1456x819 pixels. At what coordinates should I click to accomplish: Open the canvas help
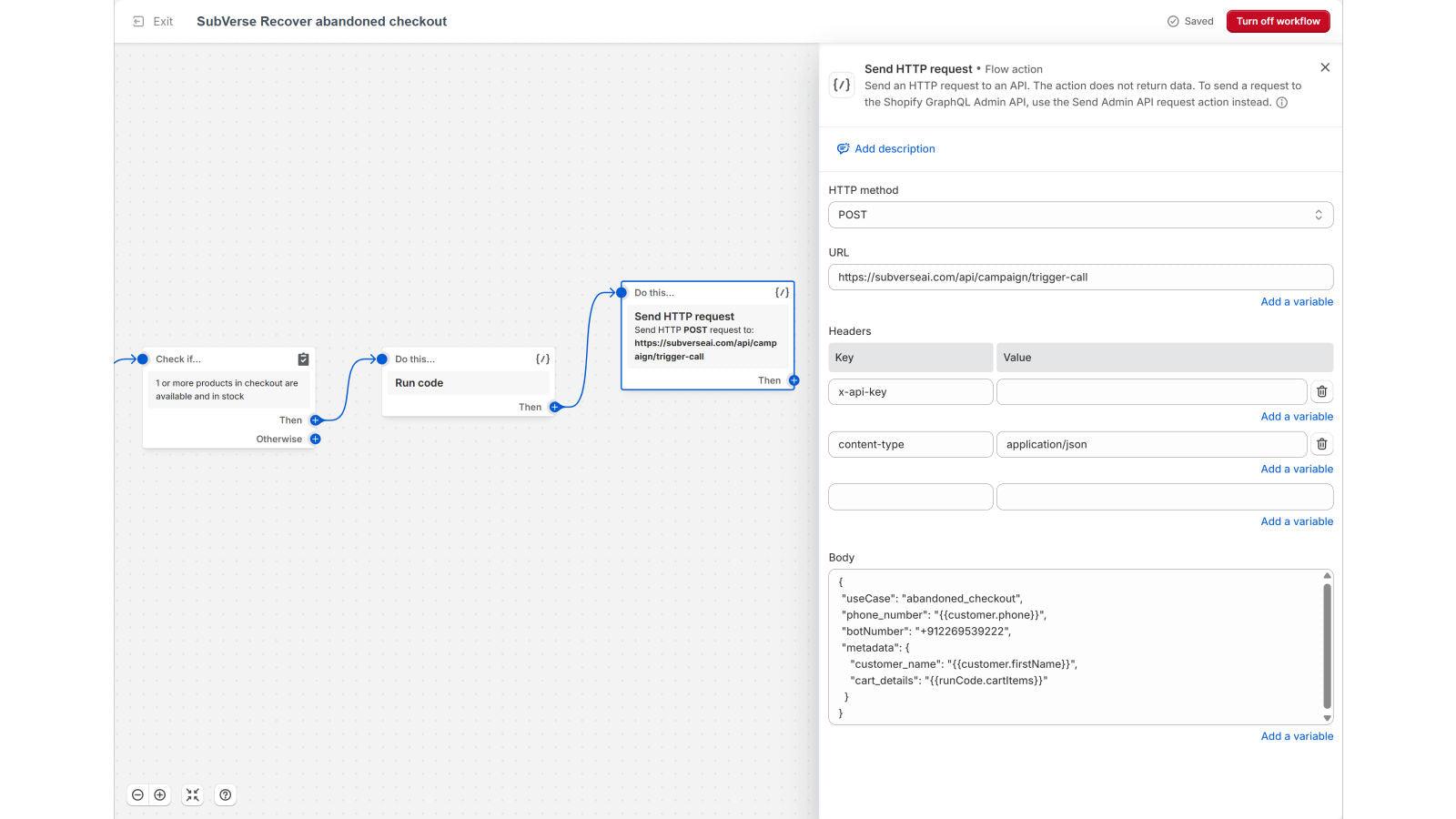(225, 794)
